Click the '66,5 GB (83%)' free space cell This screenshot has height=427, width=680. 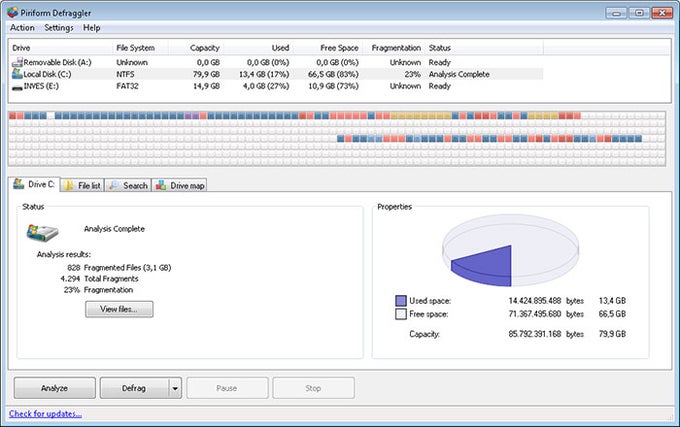click(333, 74)
